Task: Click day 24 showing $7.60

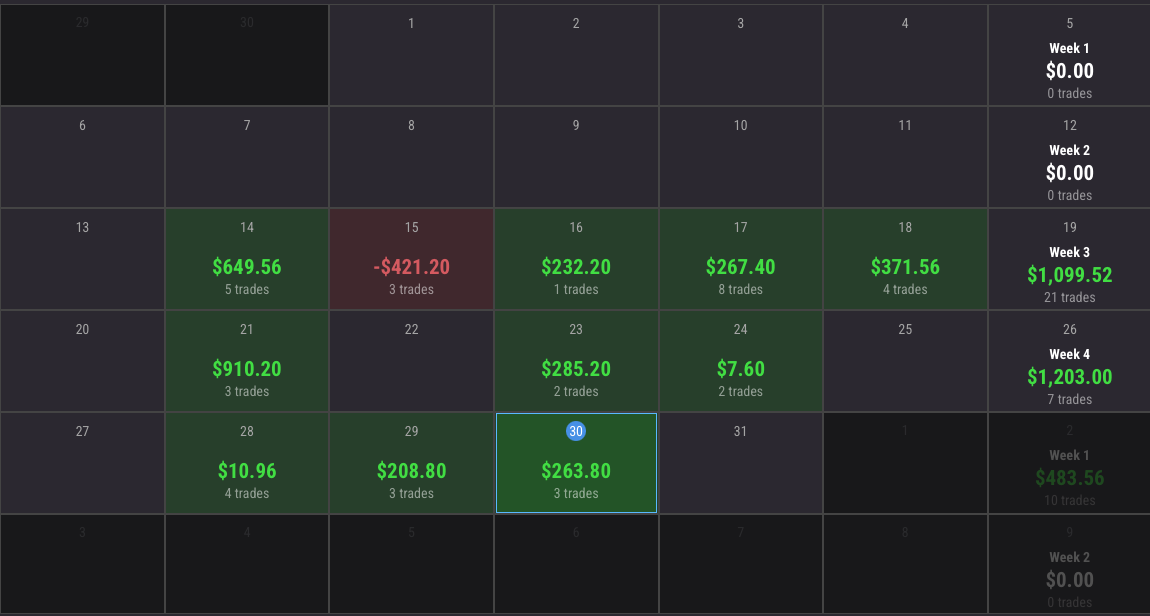Action: click(740, 362)
